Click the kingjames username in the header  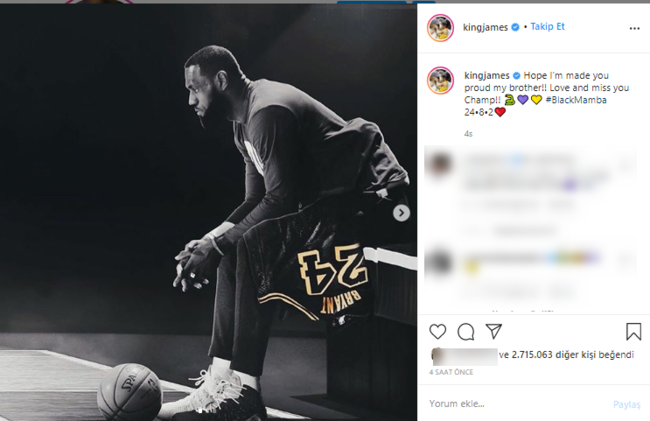tap(486, 27)
